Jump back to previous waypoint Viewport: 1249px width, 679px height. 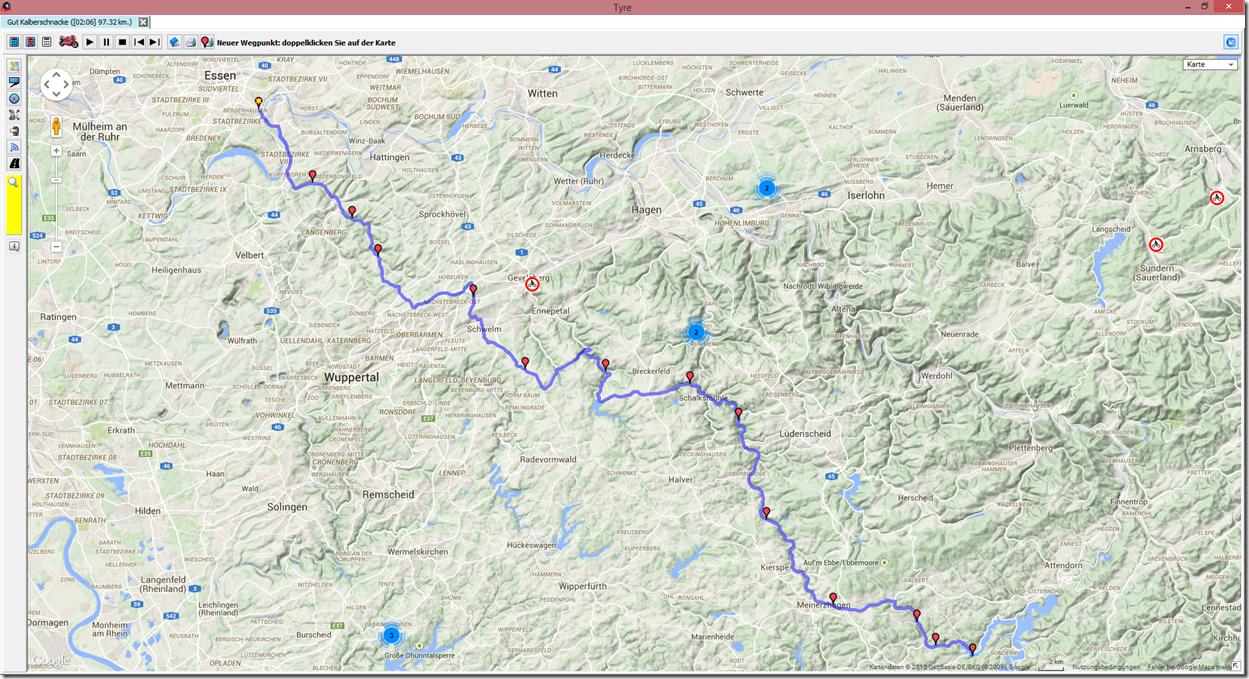(x=139, y=42)
